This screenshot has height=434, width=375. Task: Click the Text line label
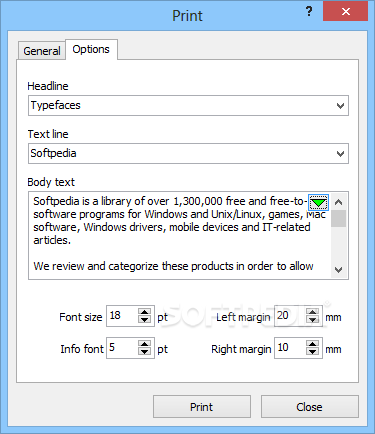pyautogui.click(x=48, y=134)
